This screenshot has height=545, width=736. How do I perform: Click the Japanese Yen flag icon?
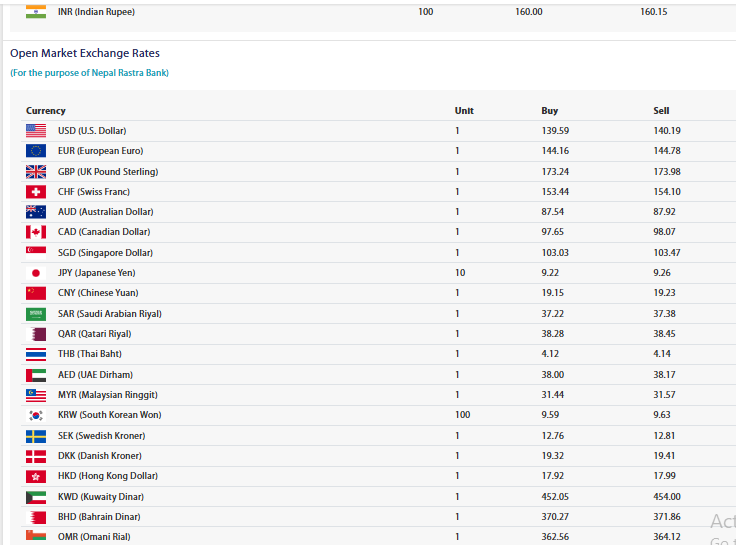[36, 273]
